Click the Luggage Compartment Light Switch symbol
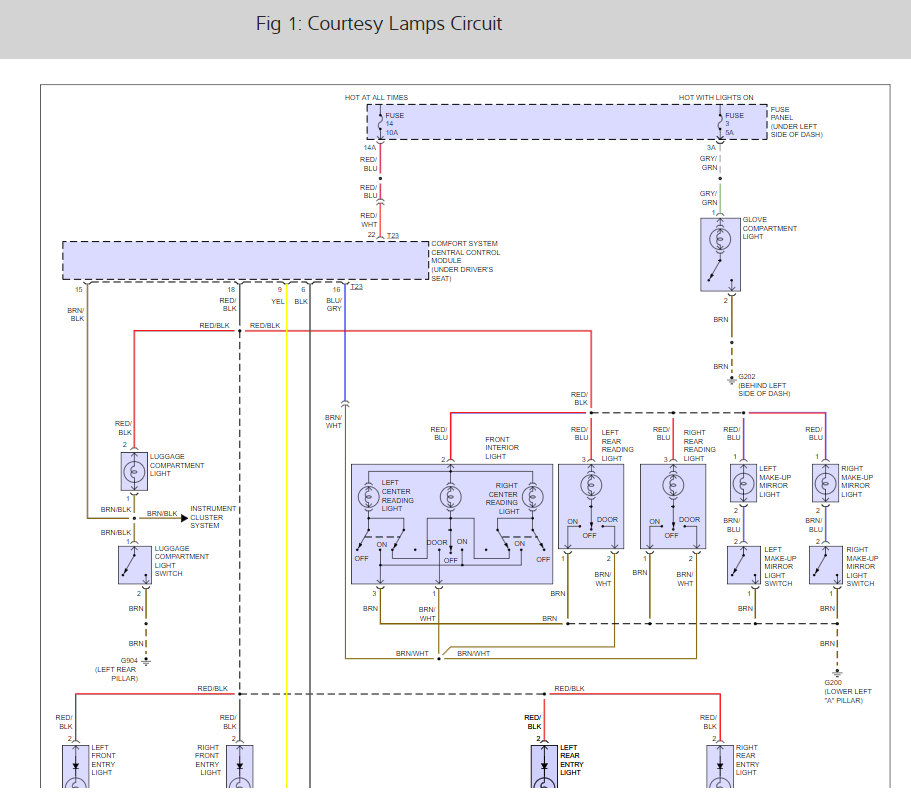 (135, 565)
